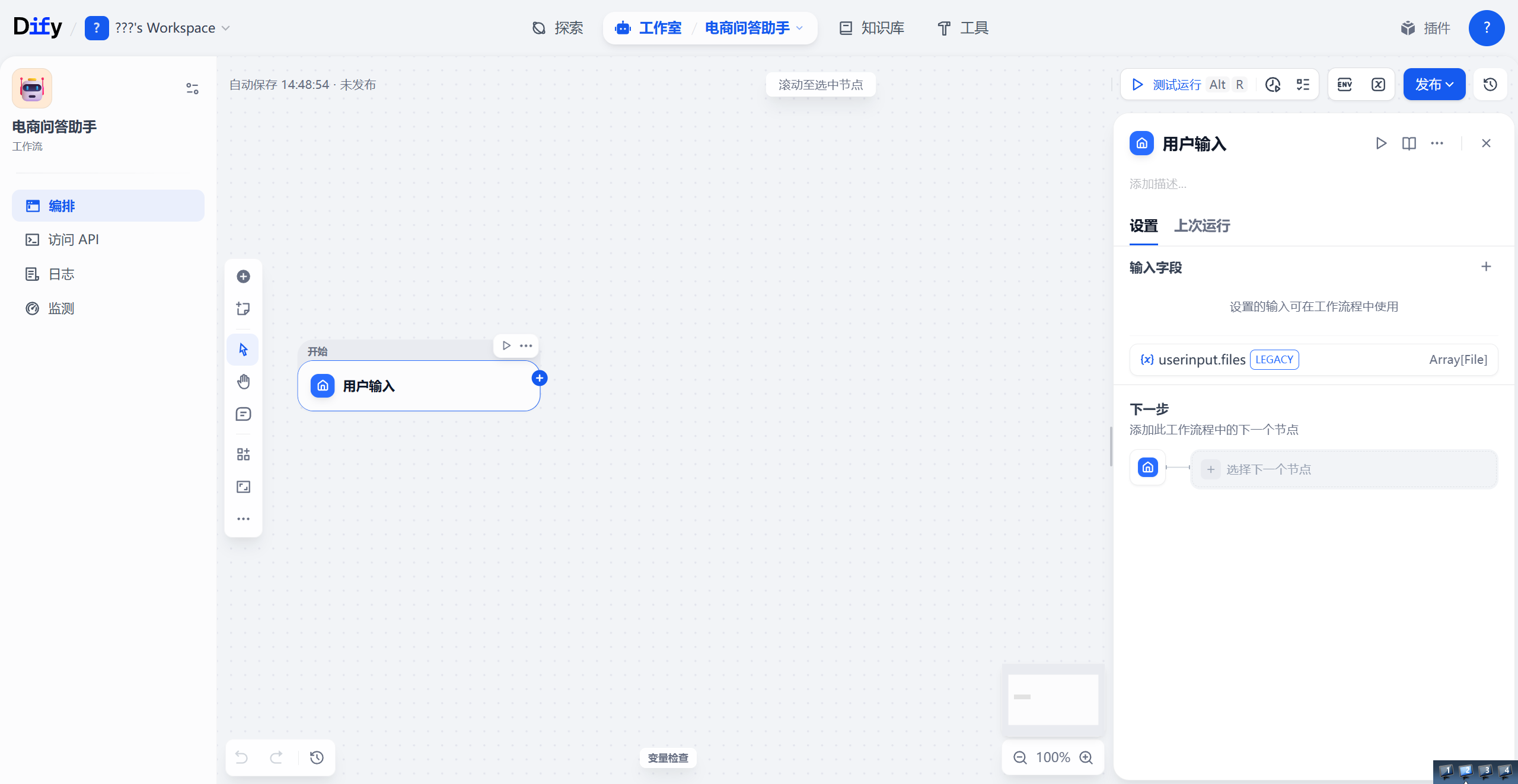
Task: Toggle the sidebar layout settings icon
Action: [x=192, y=88]
